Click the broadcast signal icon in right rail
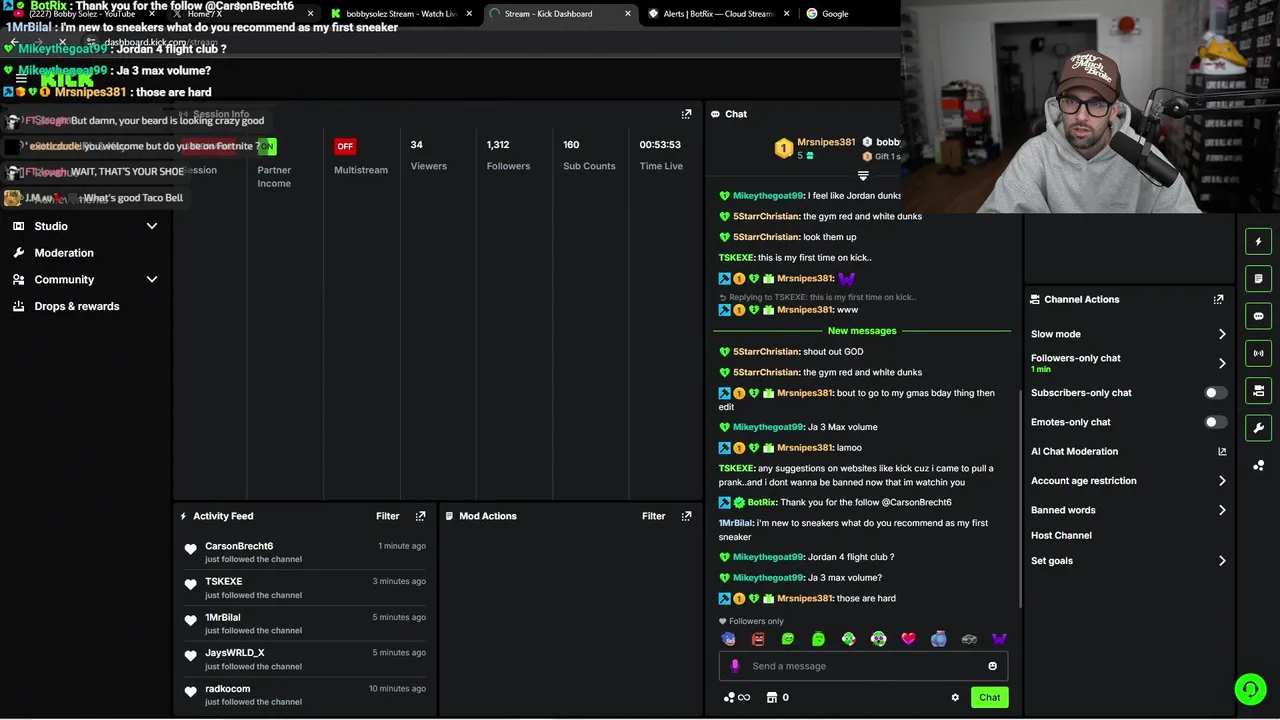The image size is (1280, 720). [x=1258, y=353]
